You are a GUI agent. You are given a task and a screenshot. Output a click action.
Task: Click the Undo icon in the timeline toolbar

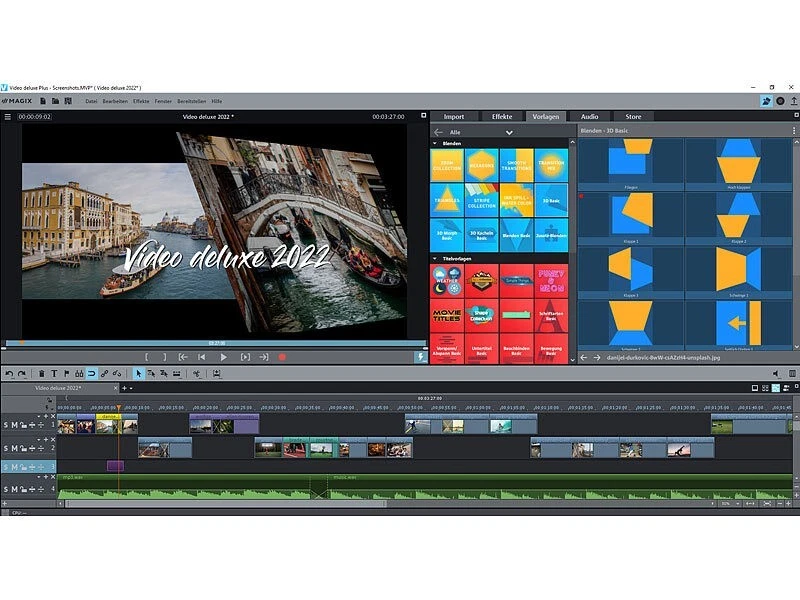tap(9, 372)
